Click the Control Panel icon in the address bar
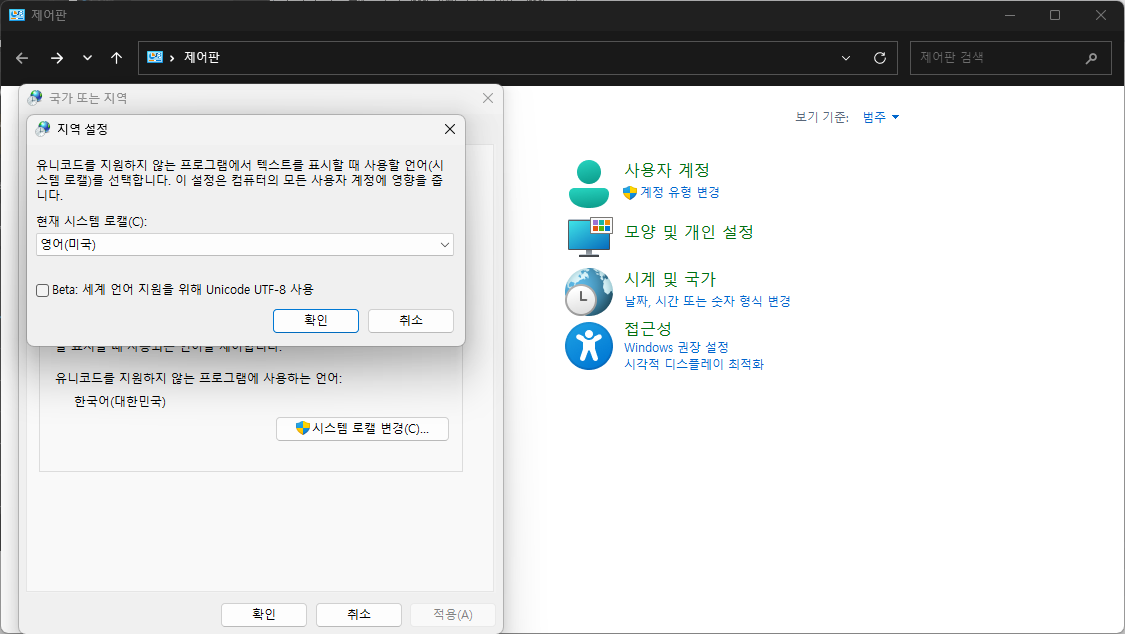The height and width of the screenshot is (634, 1125). tap(155, 57)
